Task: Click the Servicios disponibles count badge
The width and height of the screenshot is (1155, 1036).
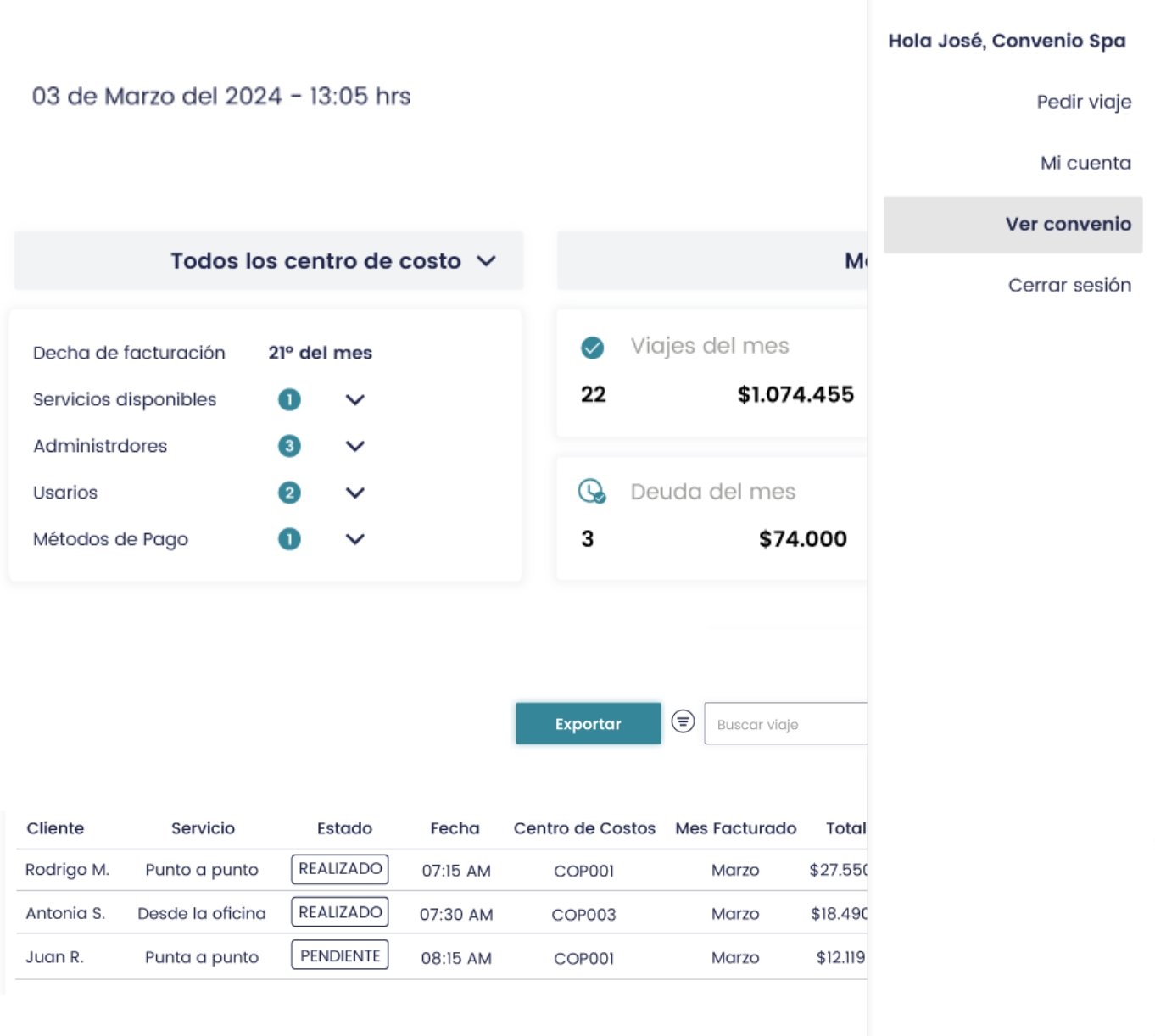Action: pyautogui.click(x=289, y=399)
